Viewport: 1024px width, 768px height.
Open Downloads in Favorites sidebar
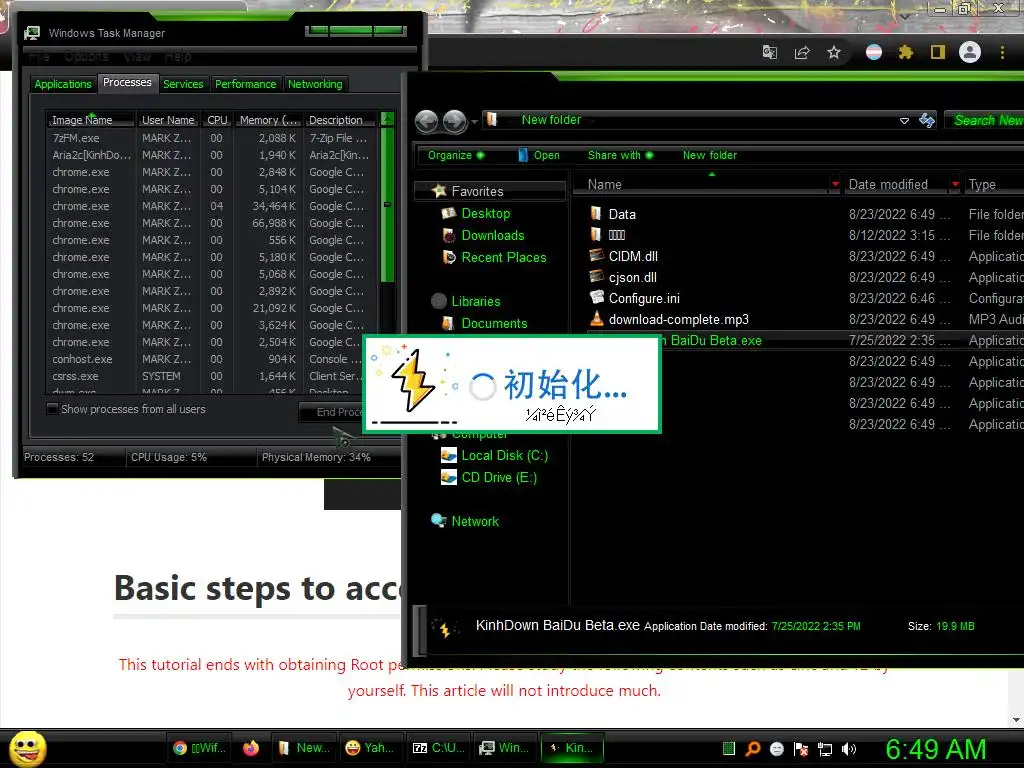(492, 236)
